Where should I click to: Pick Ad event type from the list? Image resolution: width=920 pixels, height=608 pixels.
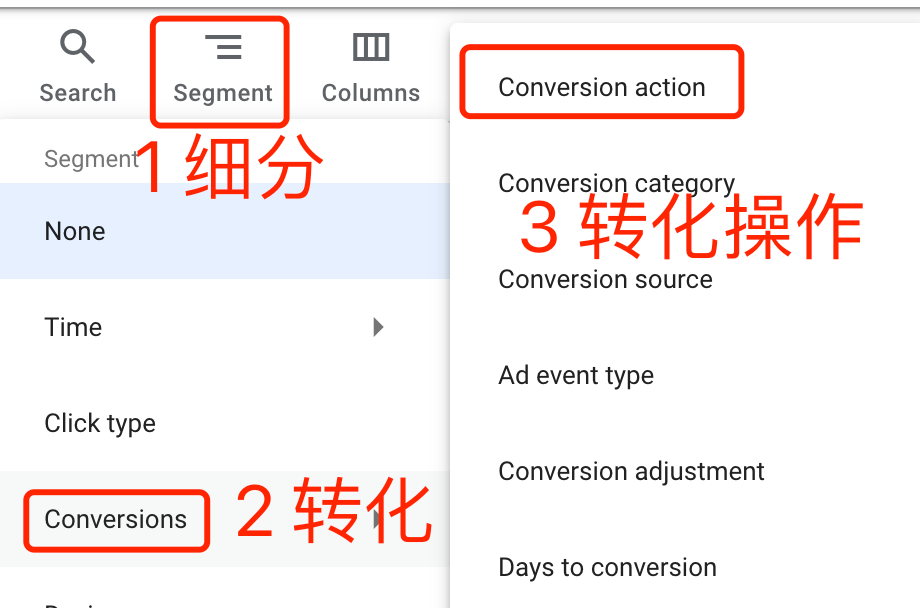(575, 375)
